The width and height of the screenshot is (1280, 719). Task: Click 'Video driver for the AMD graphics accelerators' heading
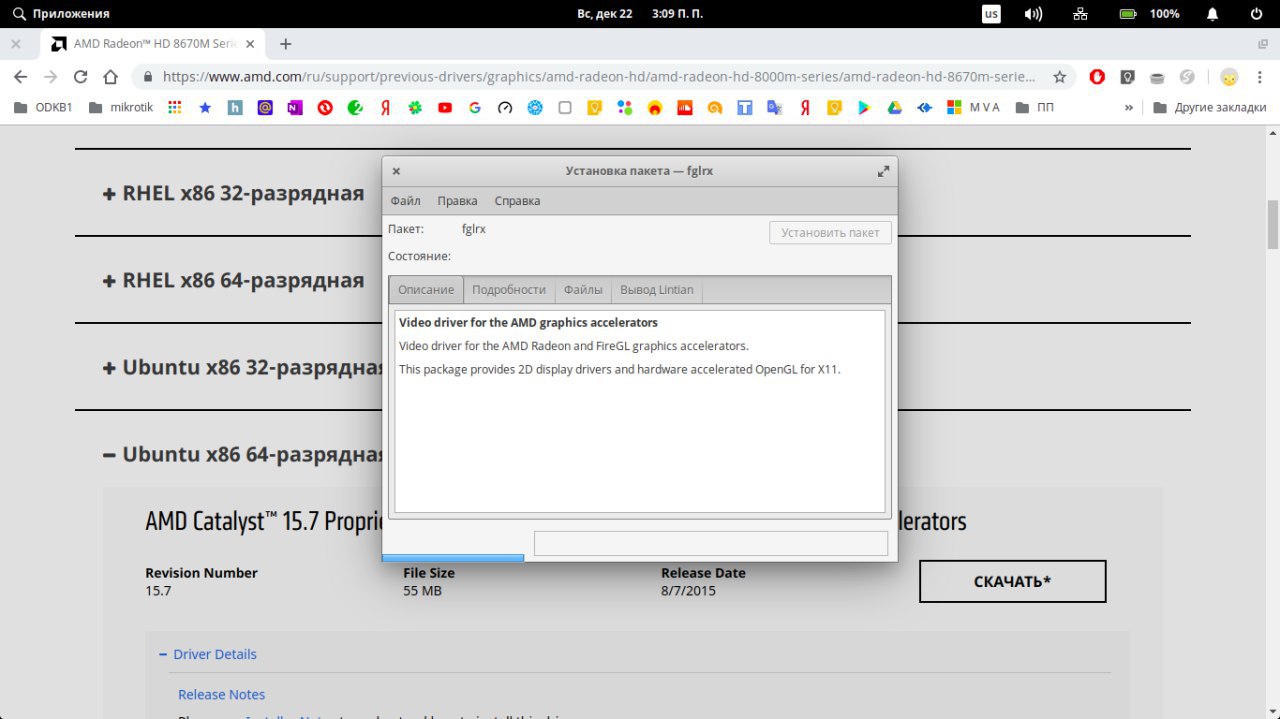coord(528,323)
